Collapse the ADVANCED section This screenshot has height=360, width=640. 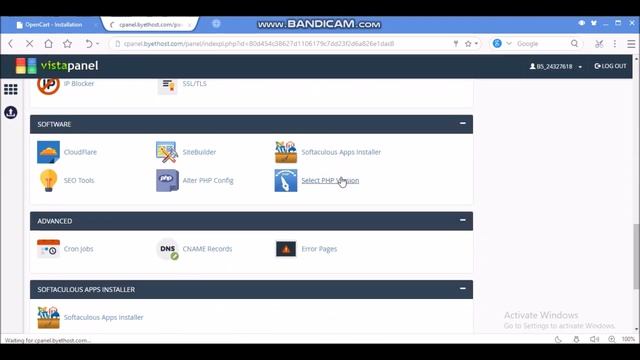coord(462,220)
